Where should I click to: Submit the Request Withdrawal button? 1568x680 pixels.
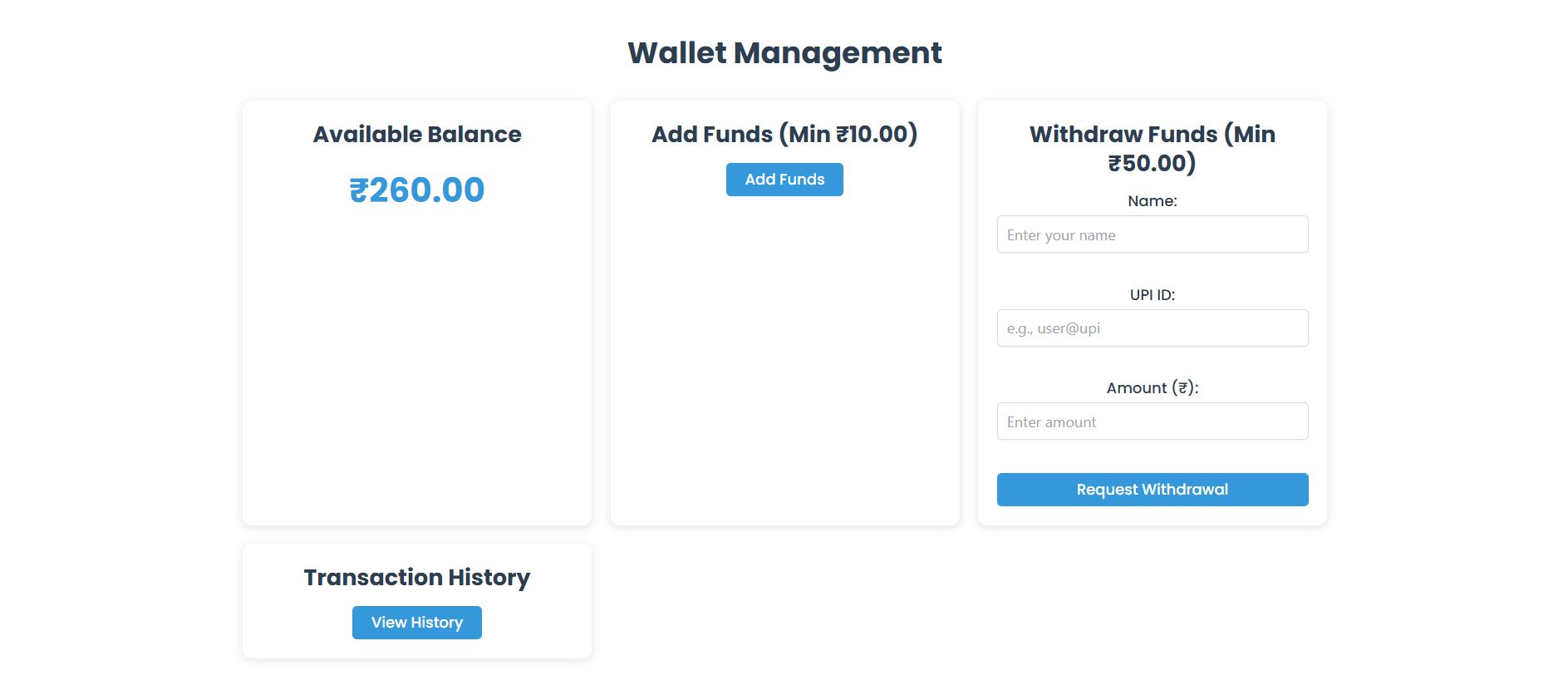1152,490
